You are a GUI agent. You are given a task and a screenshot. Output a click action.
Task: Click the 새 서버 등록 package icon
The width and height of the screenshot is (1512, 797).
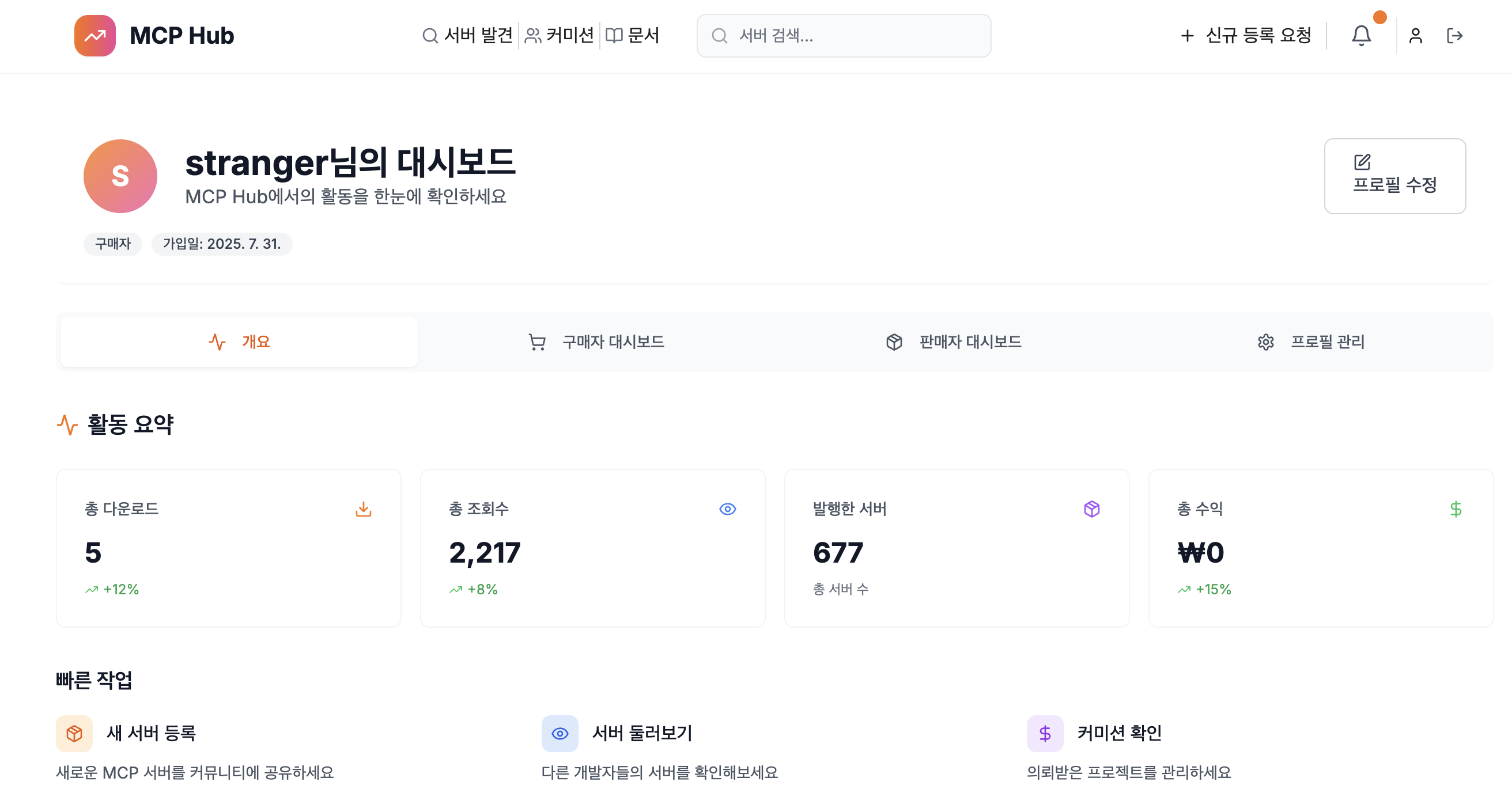pyautogui.click(x=74, y=733)
